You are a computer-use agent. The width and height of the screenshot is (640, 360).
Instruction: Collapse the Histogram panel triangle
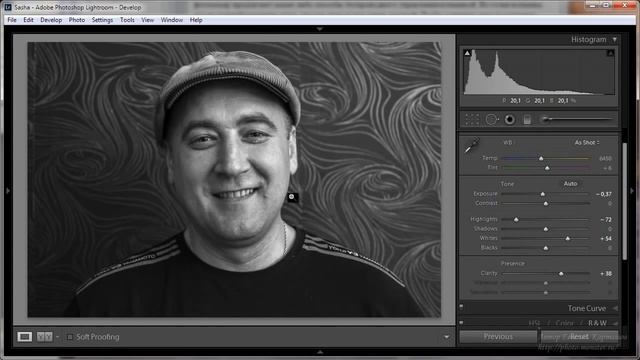615,40
